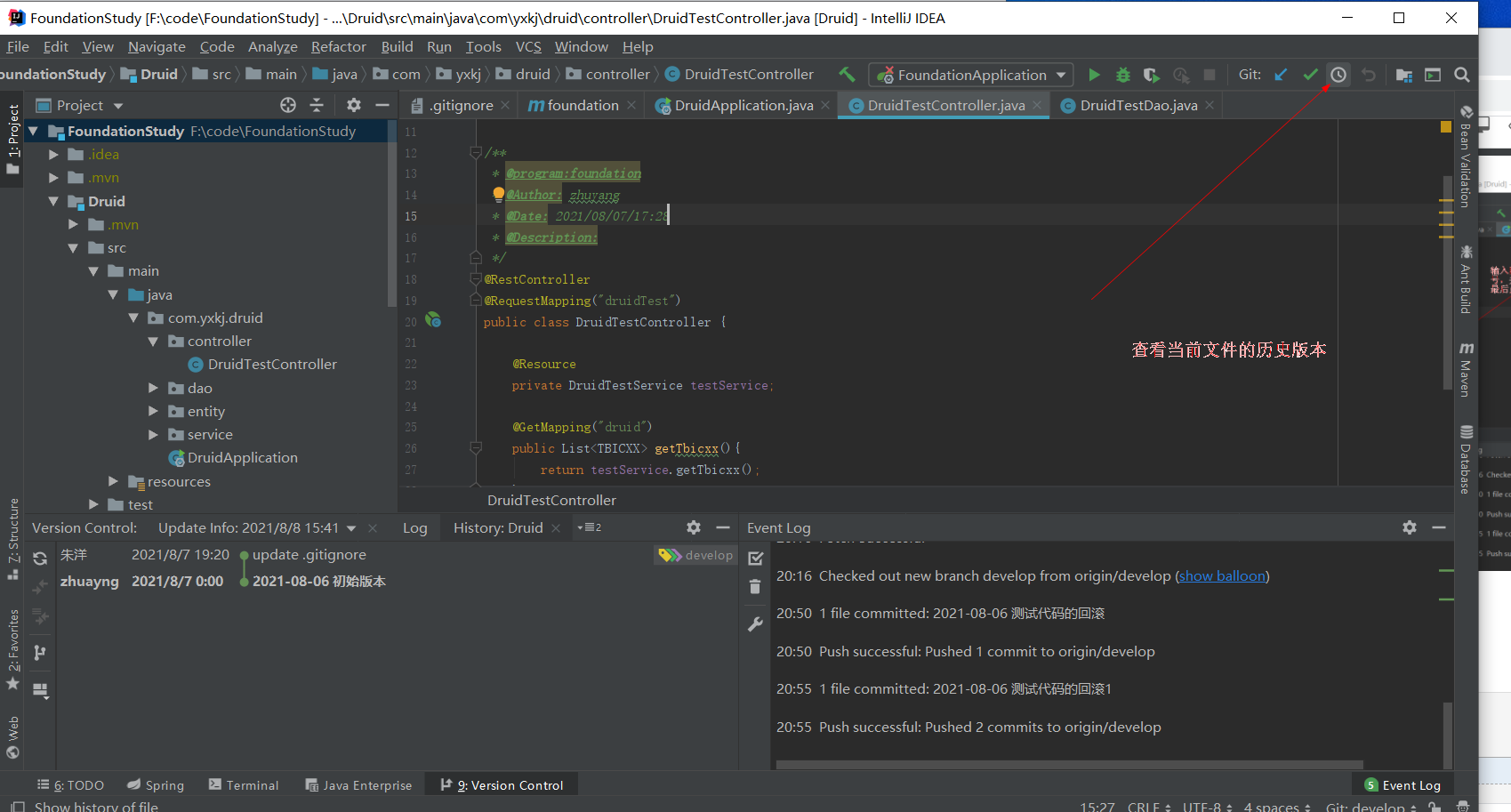Open Event Log panel gear icon
Image resolution: width=1511 pixels, height=812 pixels.
(x=1410, y=527)
